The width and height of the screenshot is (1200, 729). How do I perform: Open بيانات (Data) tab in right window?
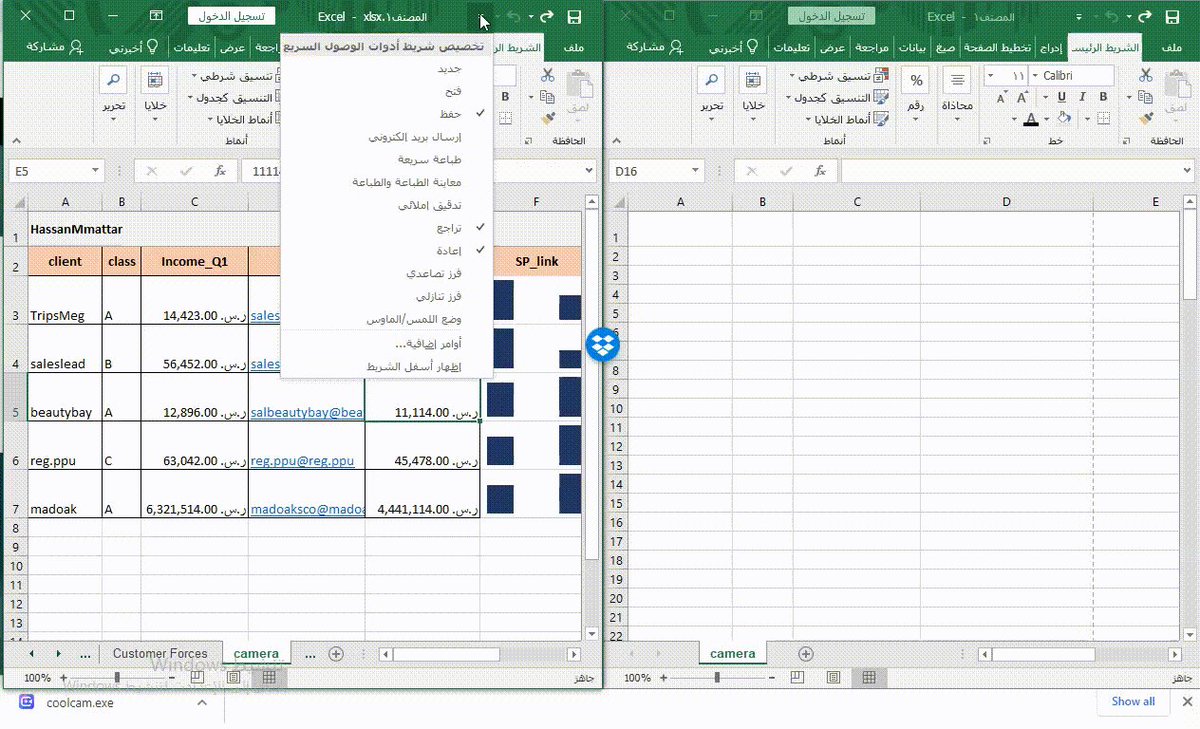[x=913, y=48]
